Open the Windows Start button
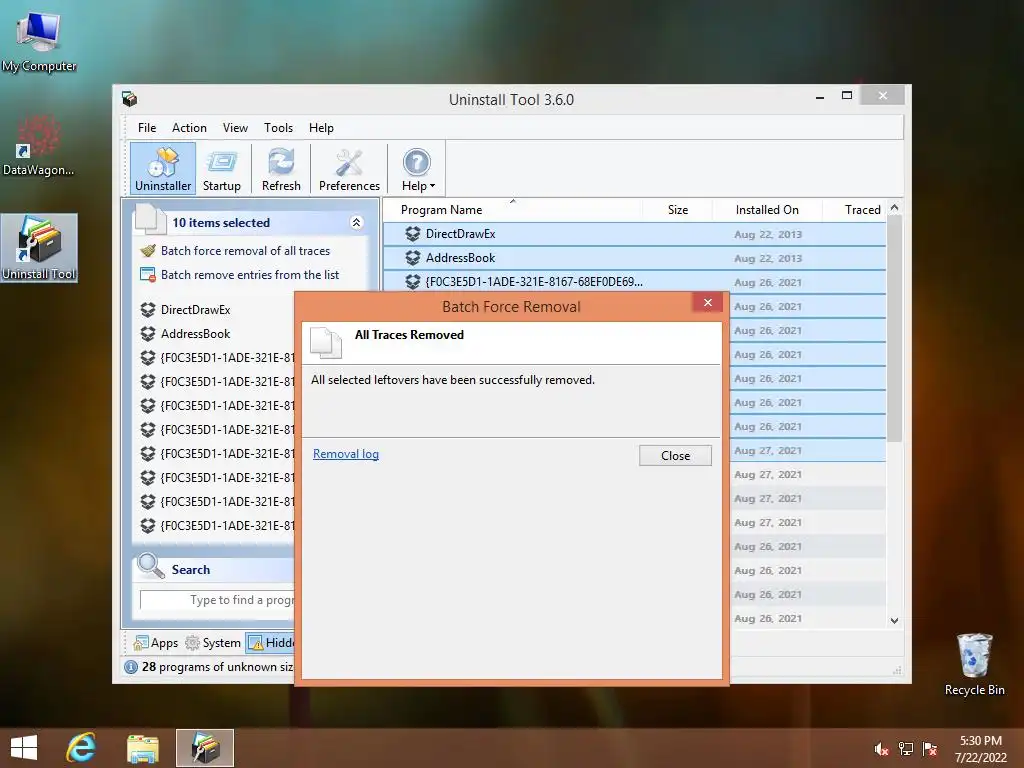 24,748
